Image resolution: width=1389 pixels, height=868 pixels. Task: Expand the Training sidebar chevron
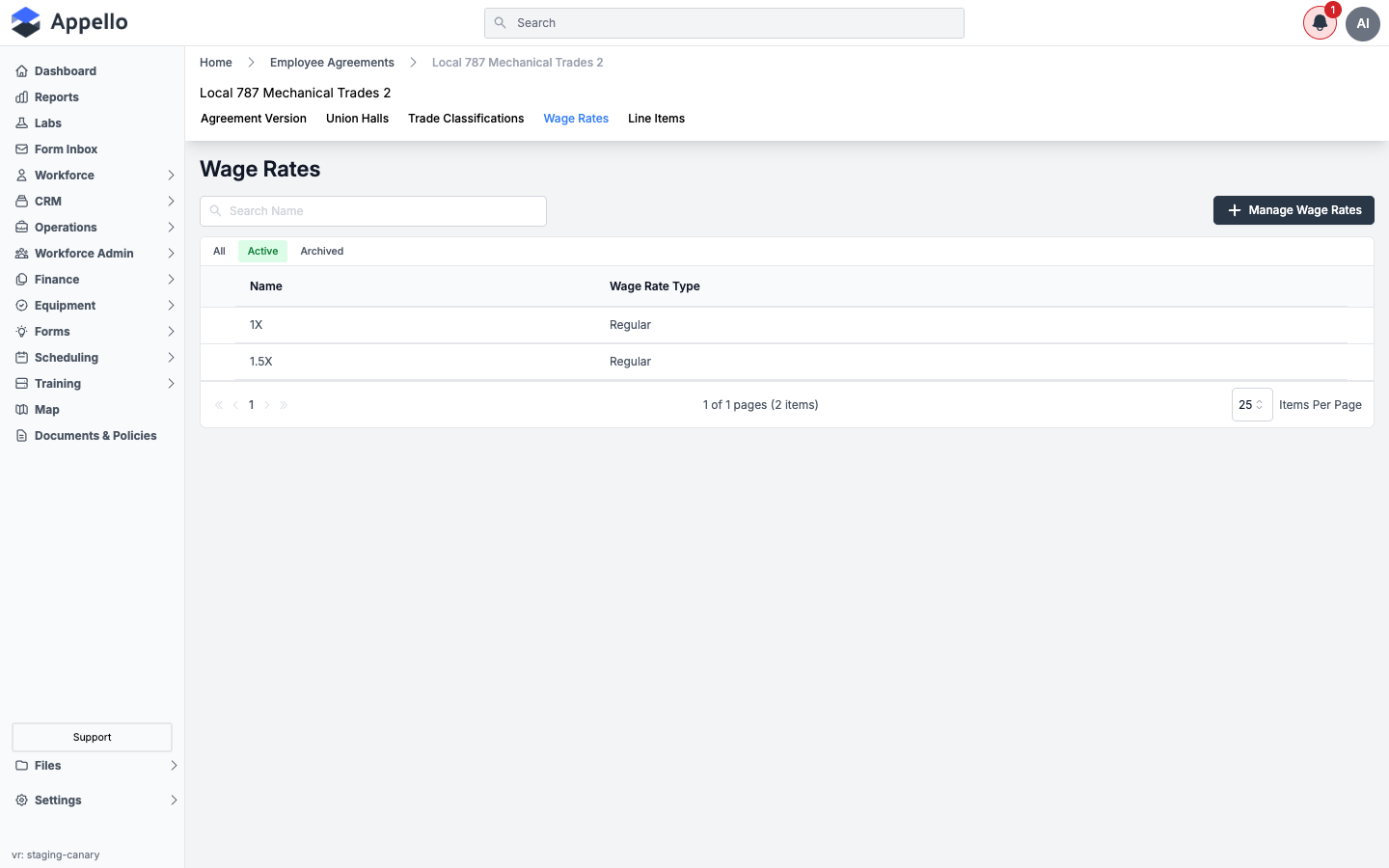coord(171,384)
